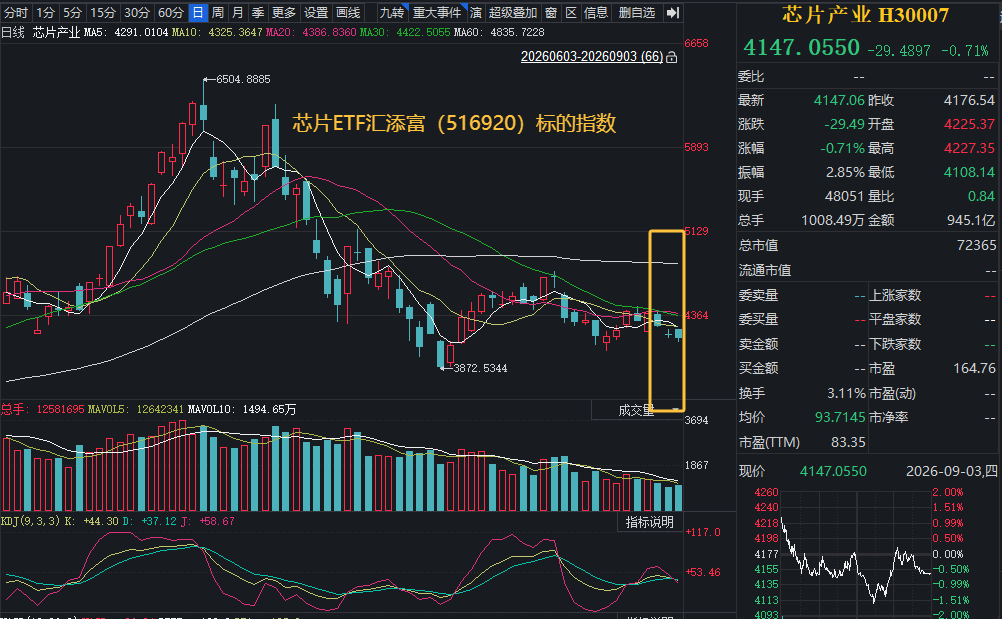Select the 5分 five-minute period

[72, 12]
